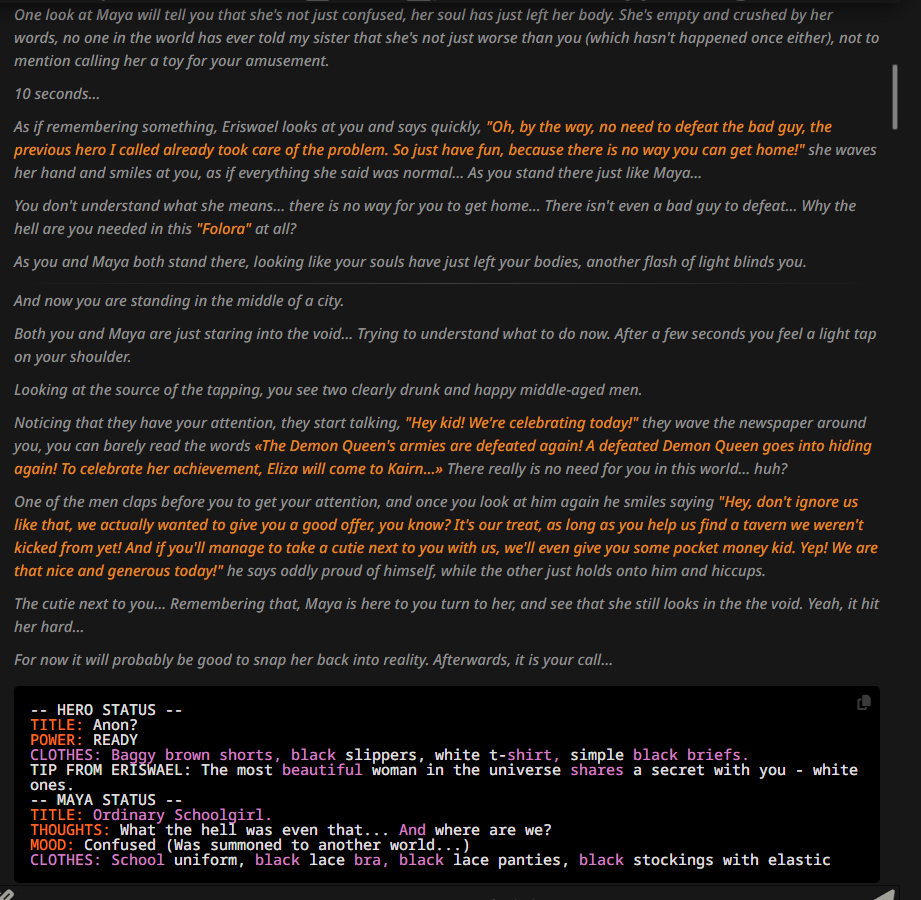The image size is (921, 900).
Task: Click the quote starting "Oh, by the way"
Action: tap(423, 138)
